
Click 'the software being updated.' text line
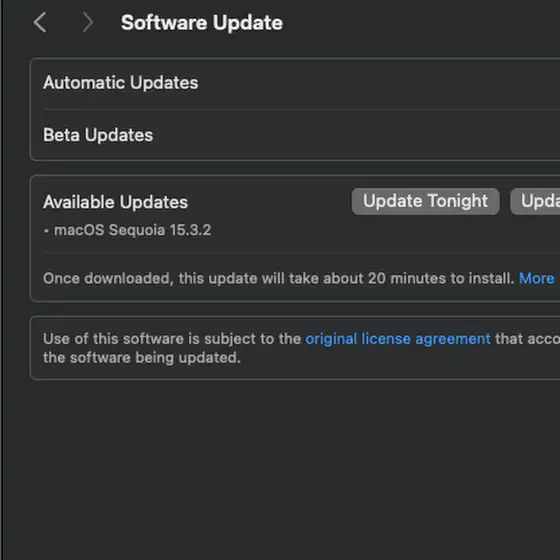(142, 358)
